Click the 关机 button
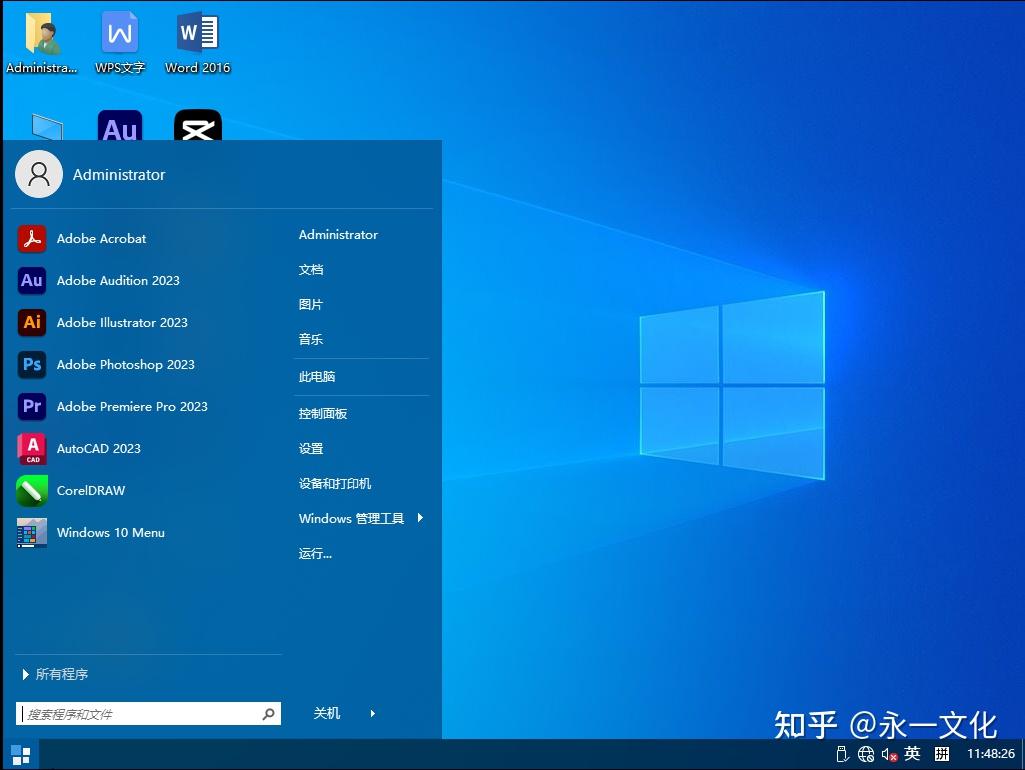The width and height of the screenshot is (1025, 770). point(327,713)
